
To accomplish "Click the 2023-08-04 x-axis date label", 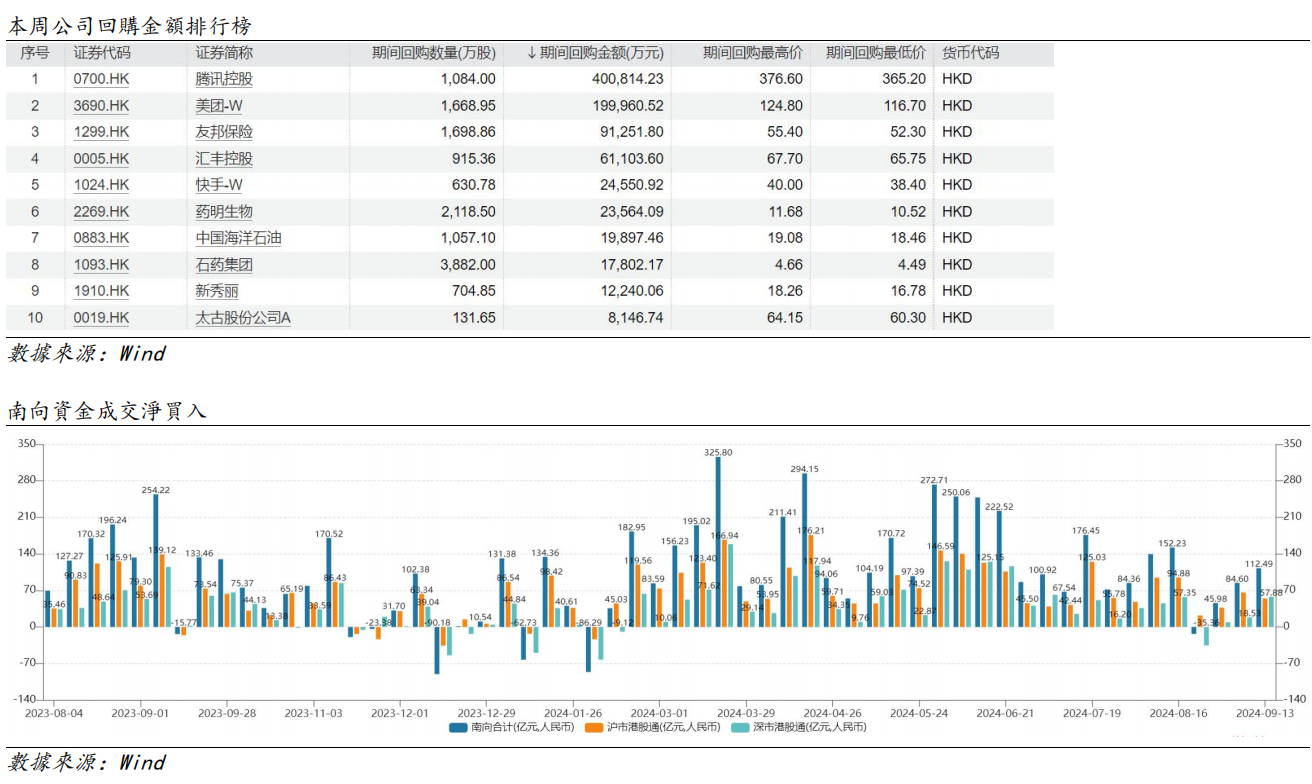I will tap(54, 713).
